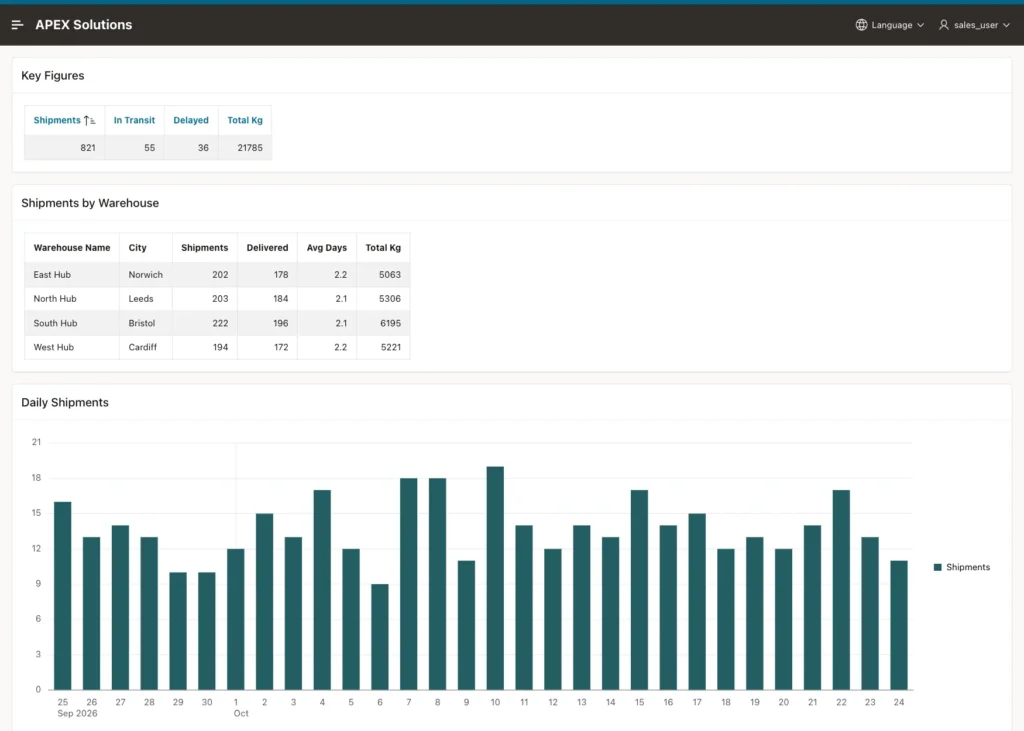Image resolution: width=1024 pixels, height=731 pixels.
Task: Click the Sep 2026 axis label
Action: point(77,713)
